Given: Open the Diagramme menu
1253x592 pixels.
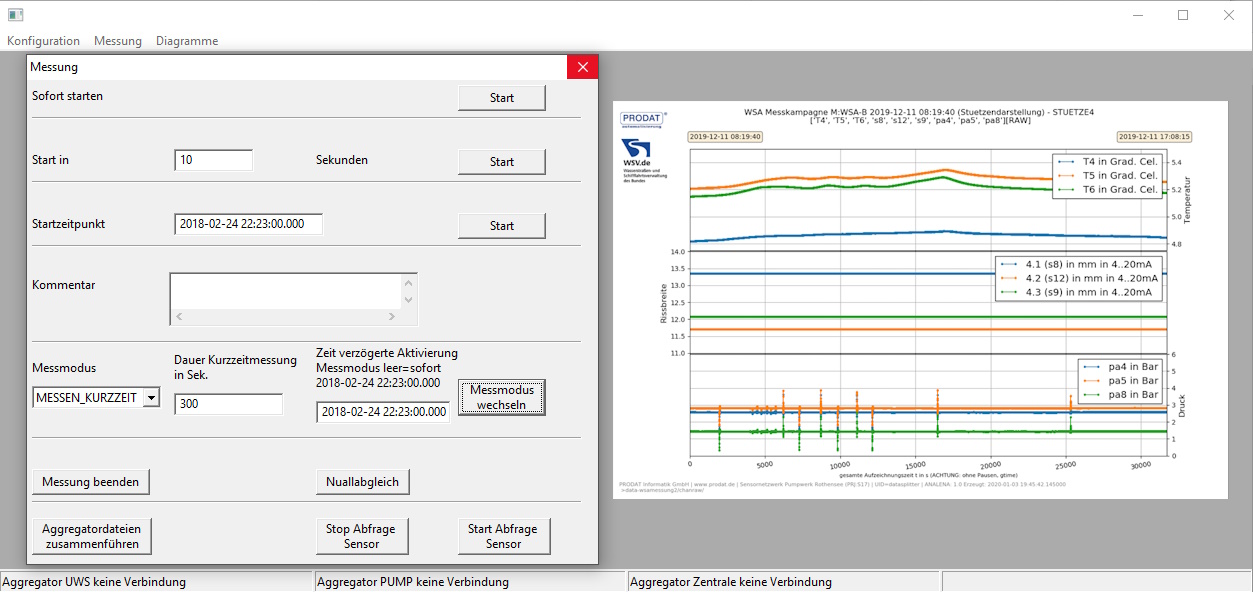Looking at the screenshot, I should coord(187,41).
